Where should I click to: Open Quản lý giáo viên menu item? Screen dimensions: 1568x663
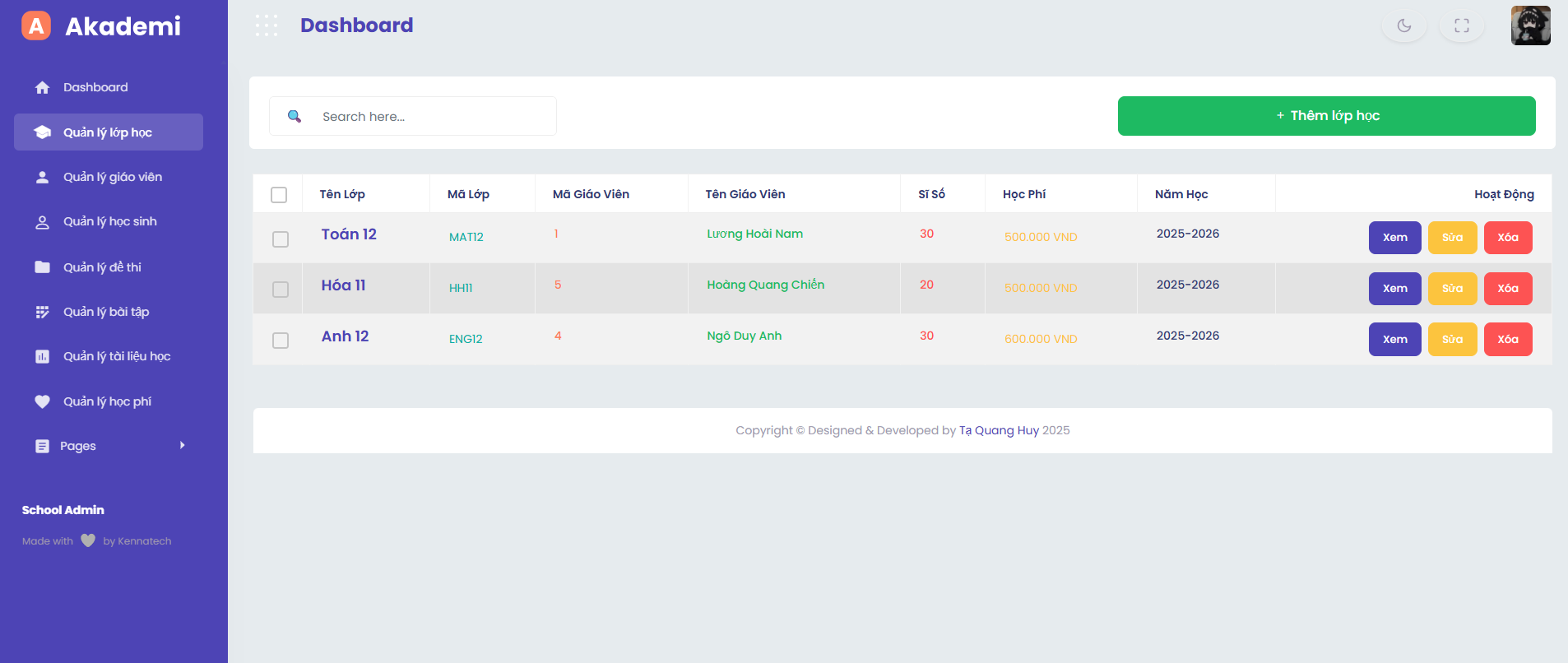112,177
